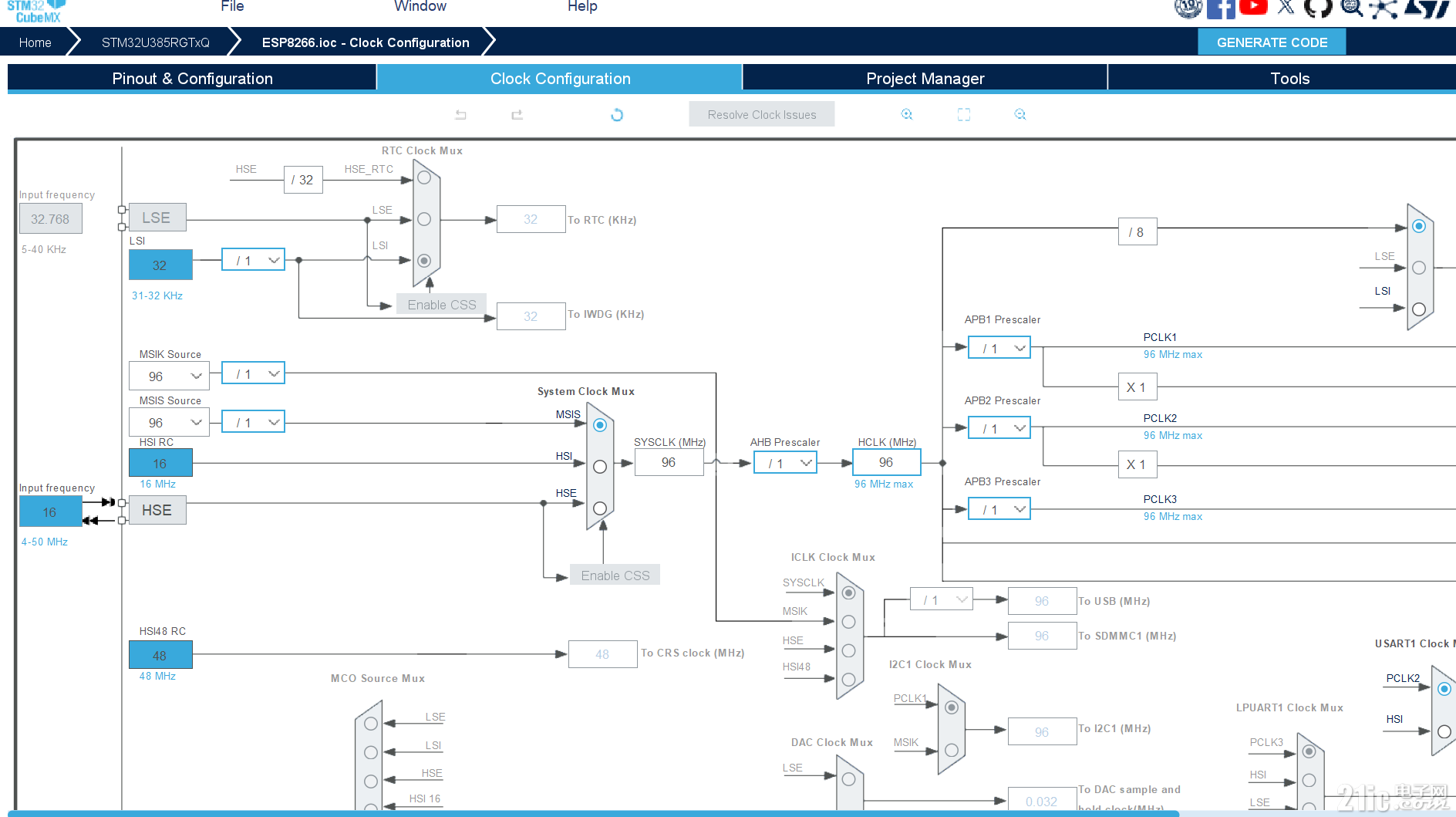The height and width of the screenshot is (817, 1456).
Task: Click the STM32CubeMX logo
Action: tap(36, 11)
